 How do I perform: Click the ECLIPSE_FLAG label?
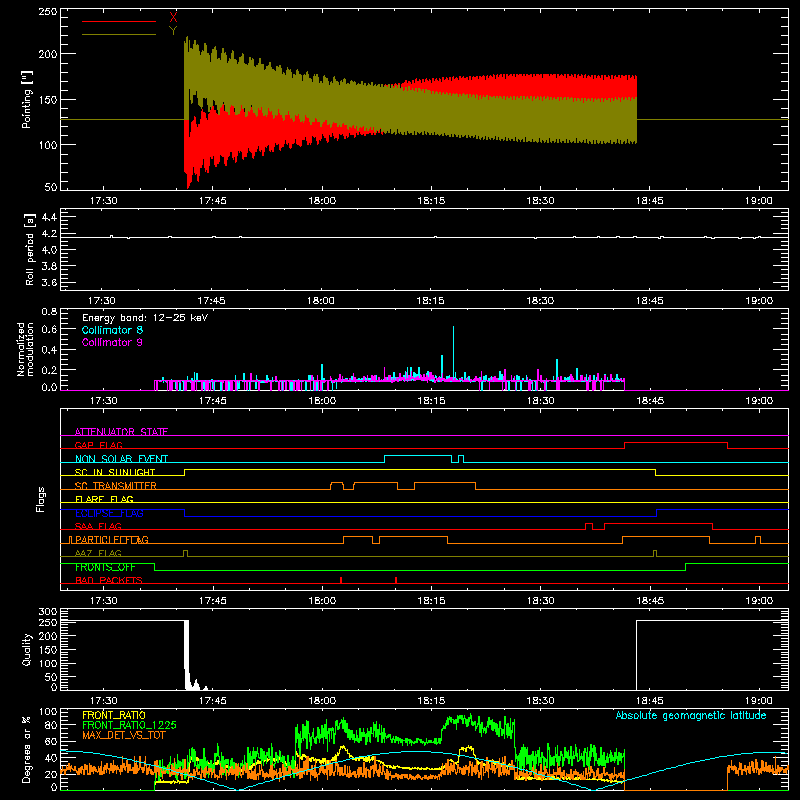click(x=110, y=513)
